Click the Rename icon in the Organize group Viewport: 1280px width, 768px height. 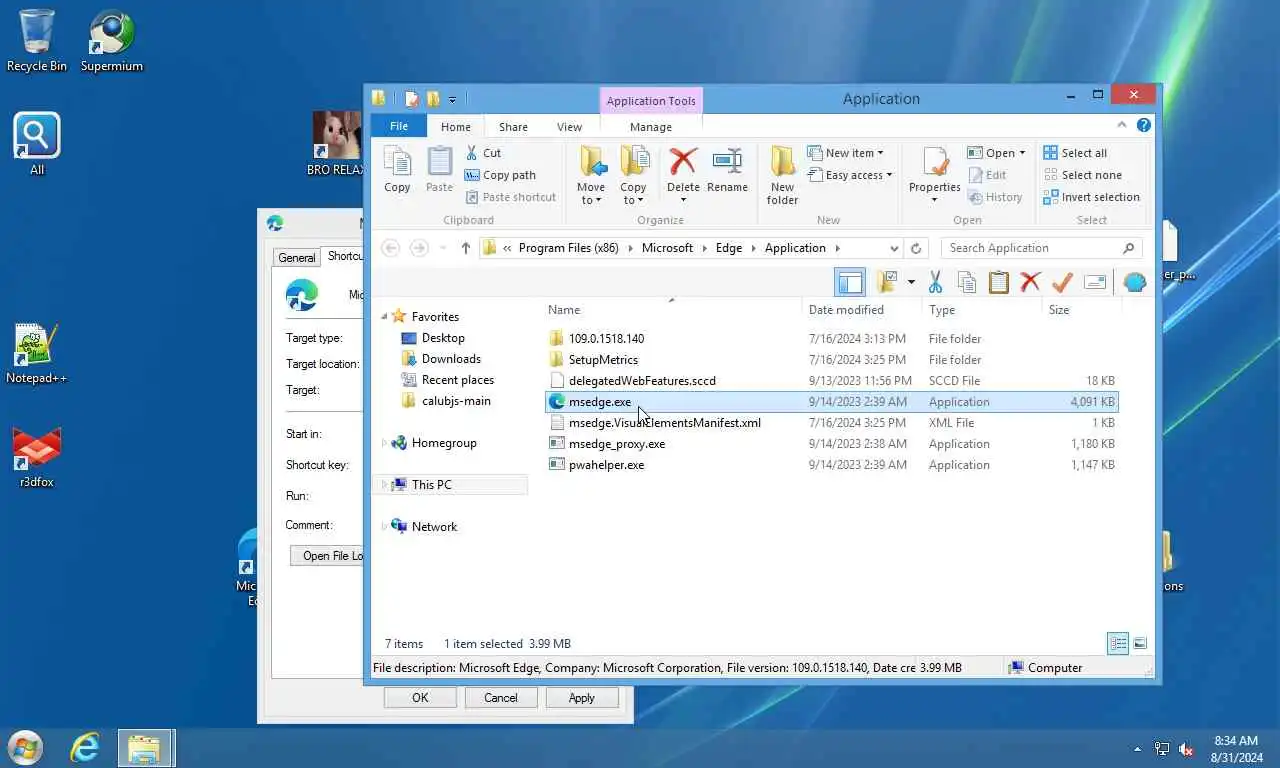(x=727, y=161)
